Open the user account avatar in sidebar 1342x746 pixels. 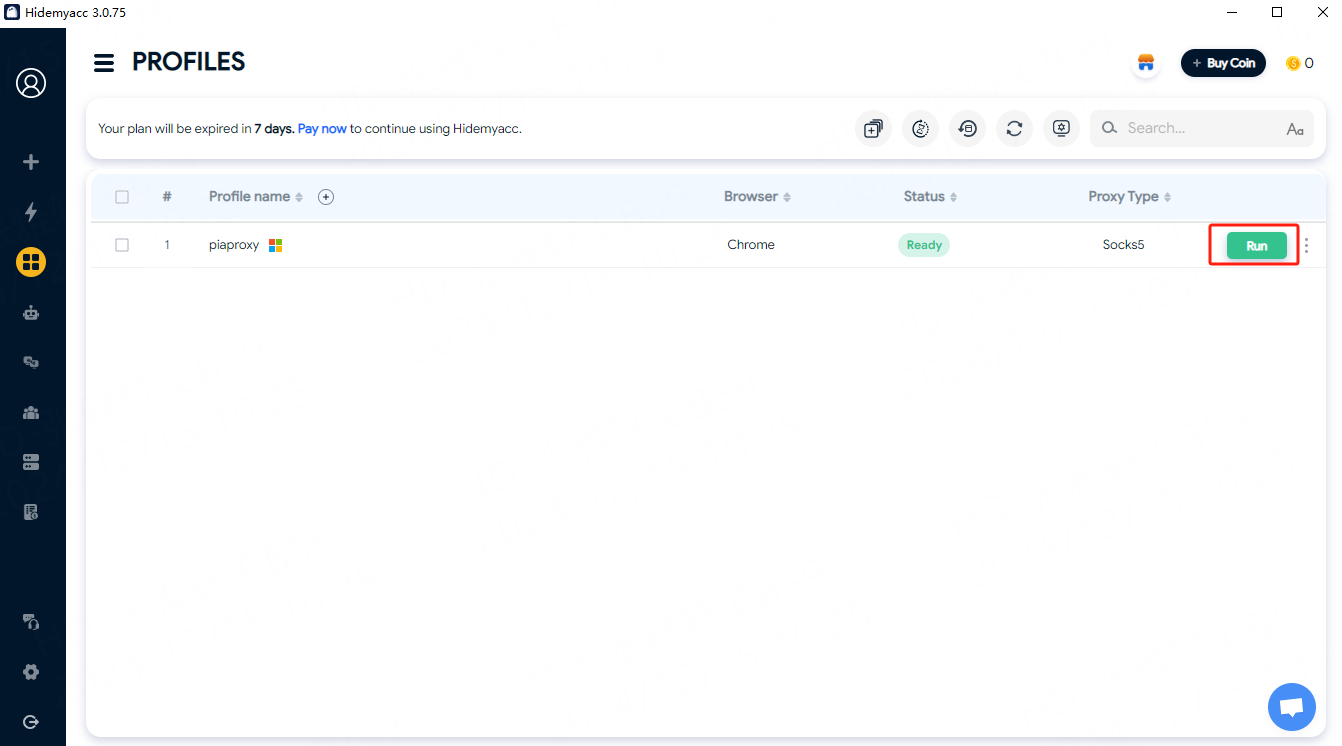[31, 83]
